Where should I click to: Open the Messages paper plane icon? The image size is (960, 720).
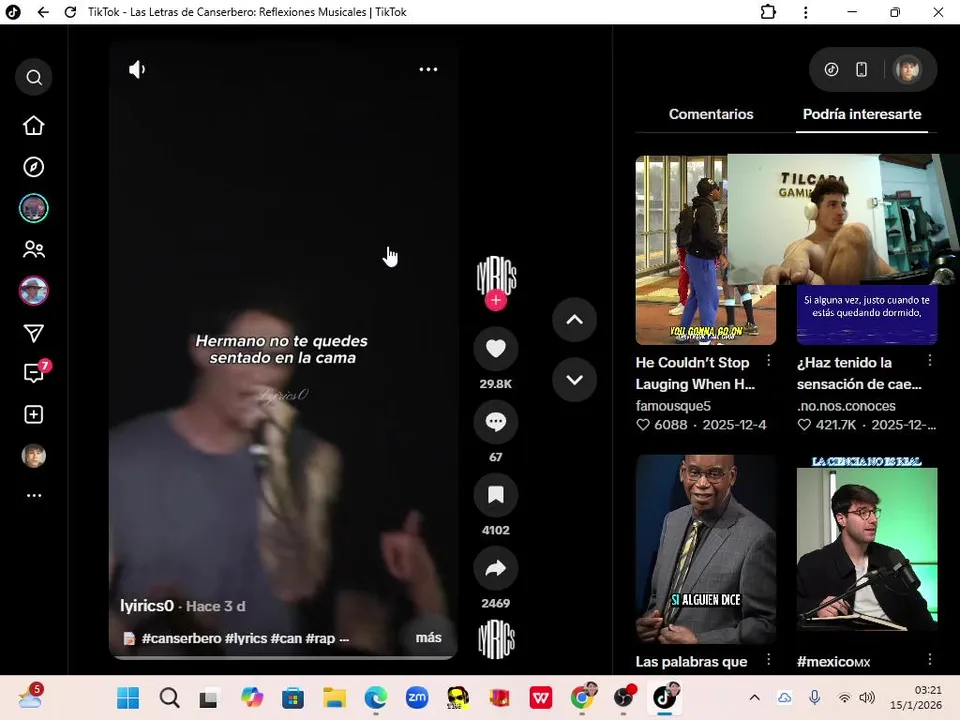tap(34, 333)
